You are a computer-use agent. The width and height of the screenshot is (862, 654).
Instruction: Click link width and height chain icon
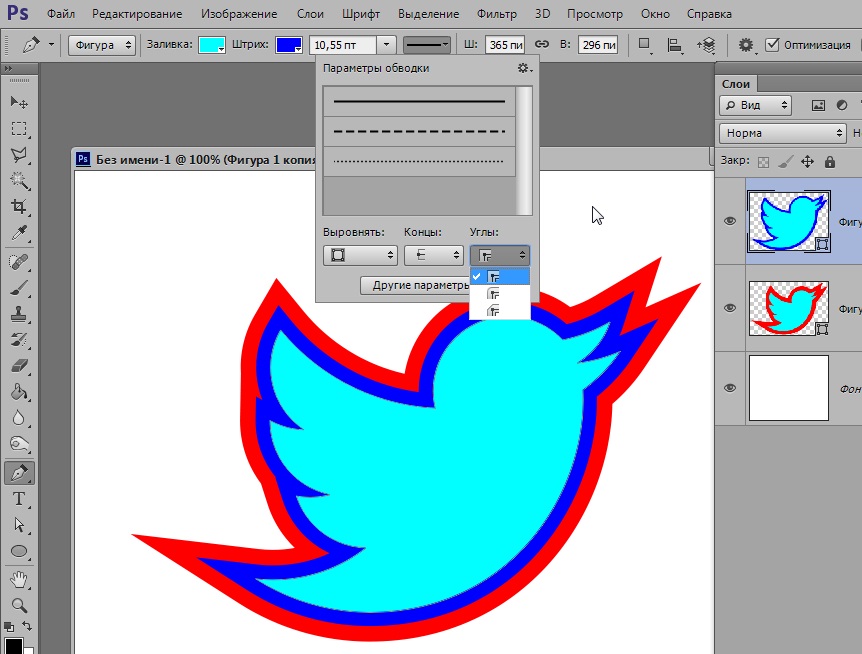[x=541, y=45]
